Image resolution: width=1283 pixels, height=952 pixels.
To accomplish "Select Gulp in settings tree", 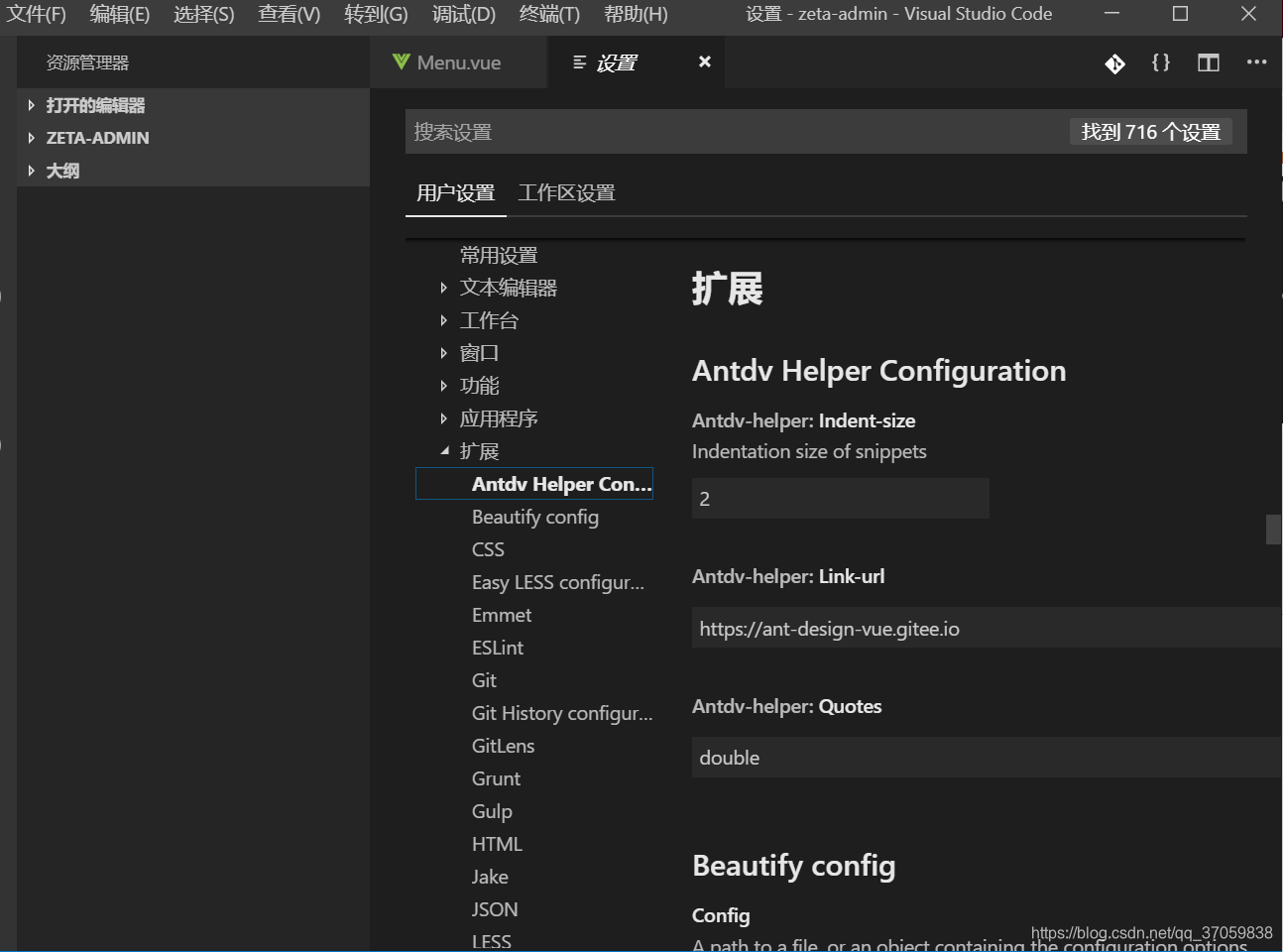I will coord(492,811).
